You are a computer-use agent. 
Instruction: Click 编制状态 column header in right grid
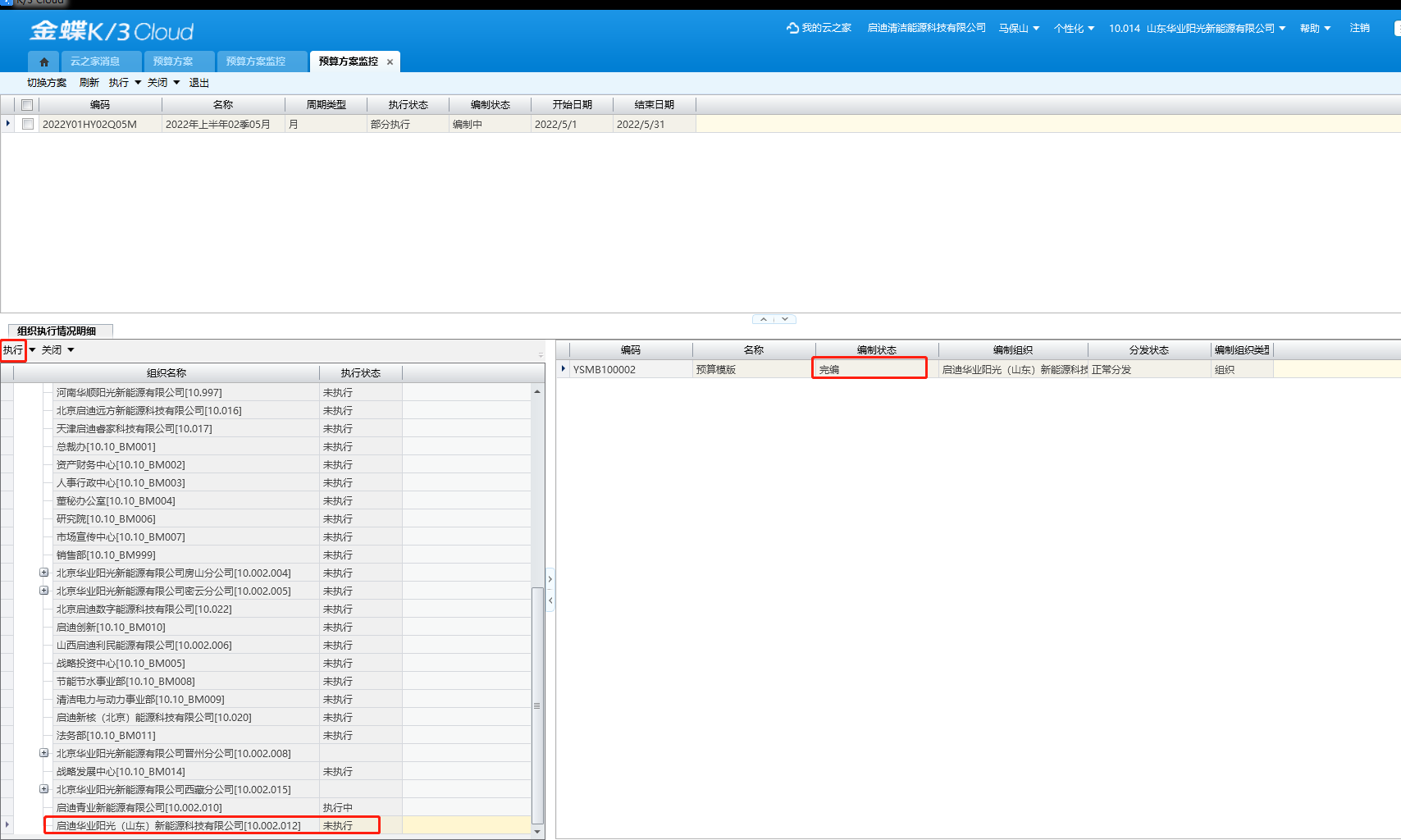(x=877, y=349)
